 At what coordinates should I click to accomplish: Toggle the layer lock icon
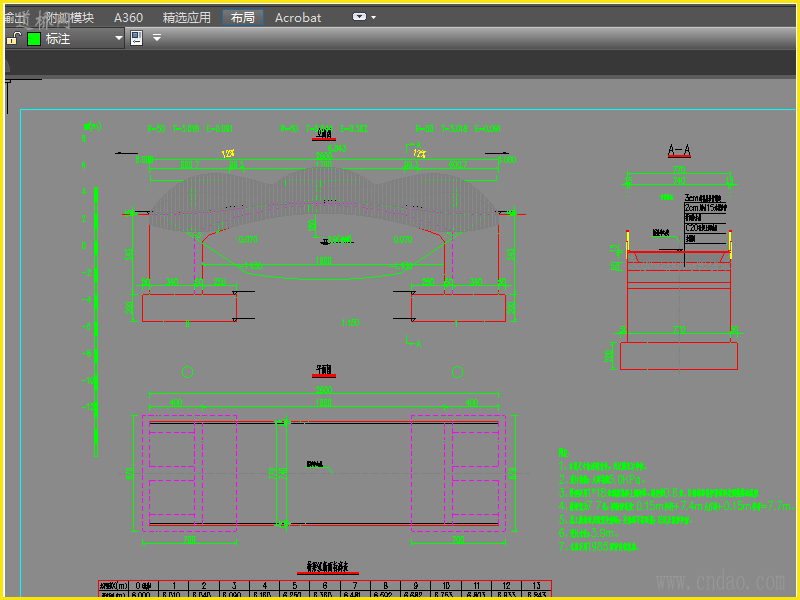(13, 38)
